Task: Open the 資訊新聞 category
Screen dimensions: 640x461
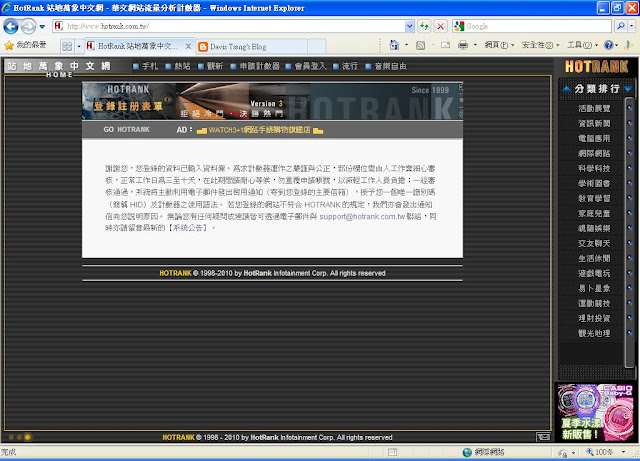Action: pos(594,123)
